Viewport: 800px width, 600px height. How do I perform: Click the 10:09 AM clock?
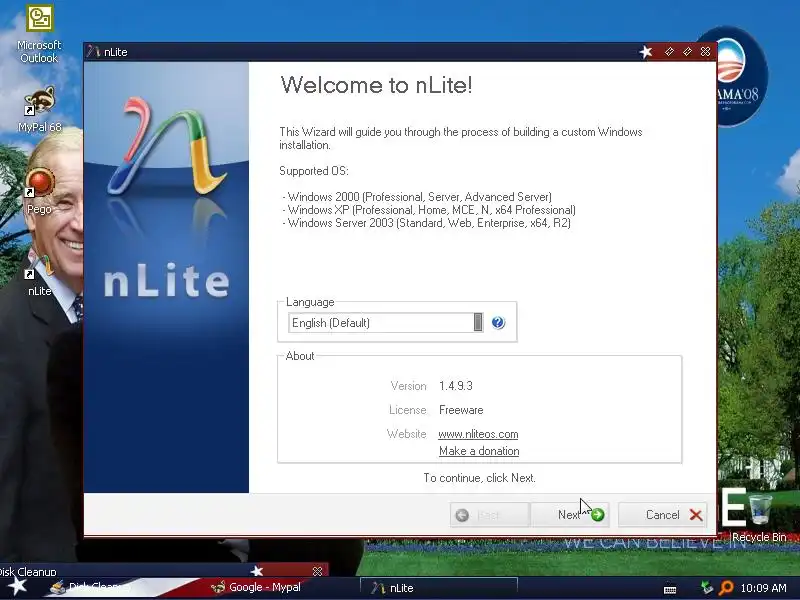(x=763, y=588)
